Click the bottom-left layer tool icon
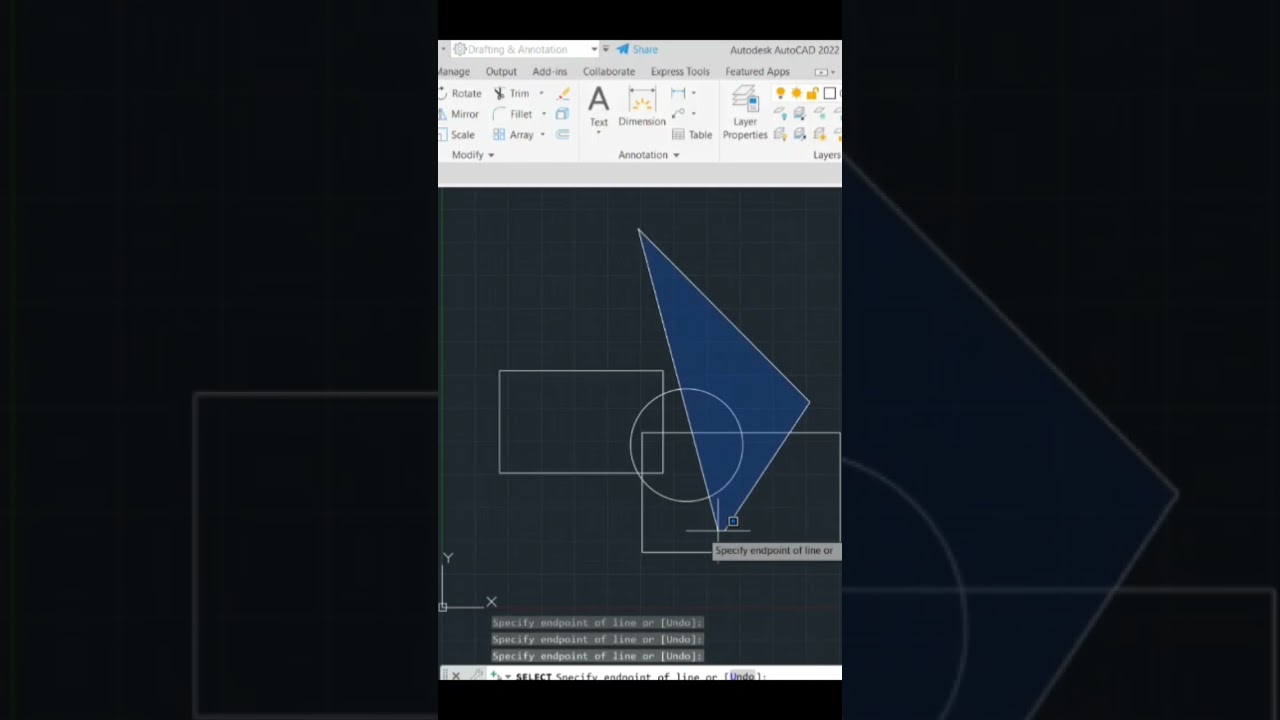The width and height of the screenshot is (1280, 720). (781, 135)
